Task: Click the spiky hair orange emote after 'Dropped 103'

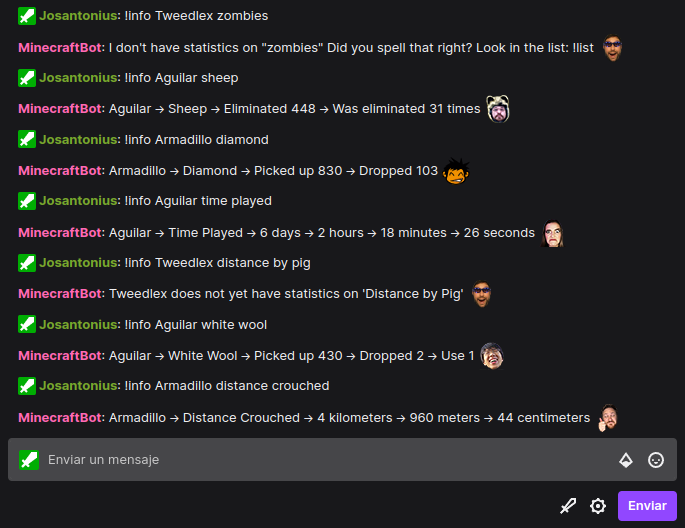Action: 456,171
